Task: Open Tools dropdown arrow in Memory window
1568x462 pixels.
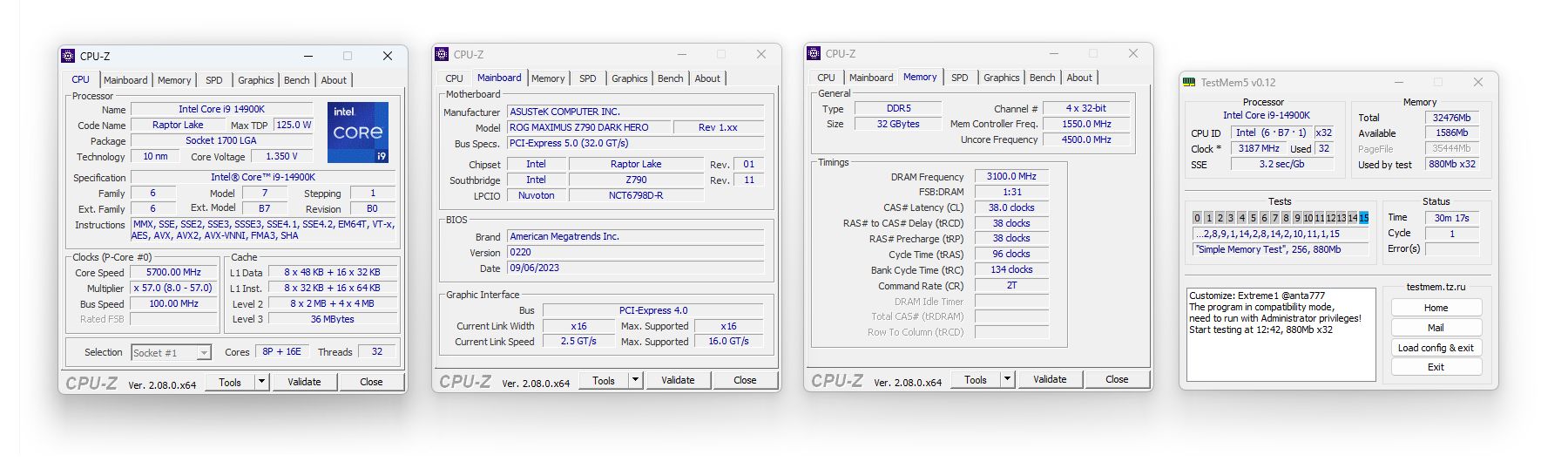Action: (1007, 379)
